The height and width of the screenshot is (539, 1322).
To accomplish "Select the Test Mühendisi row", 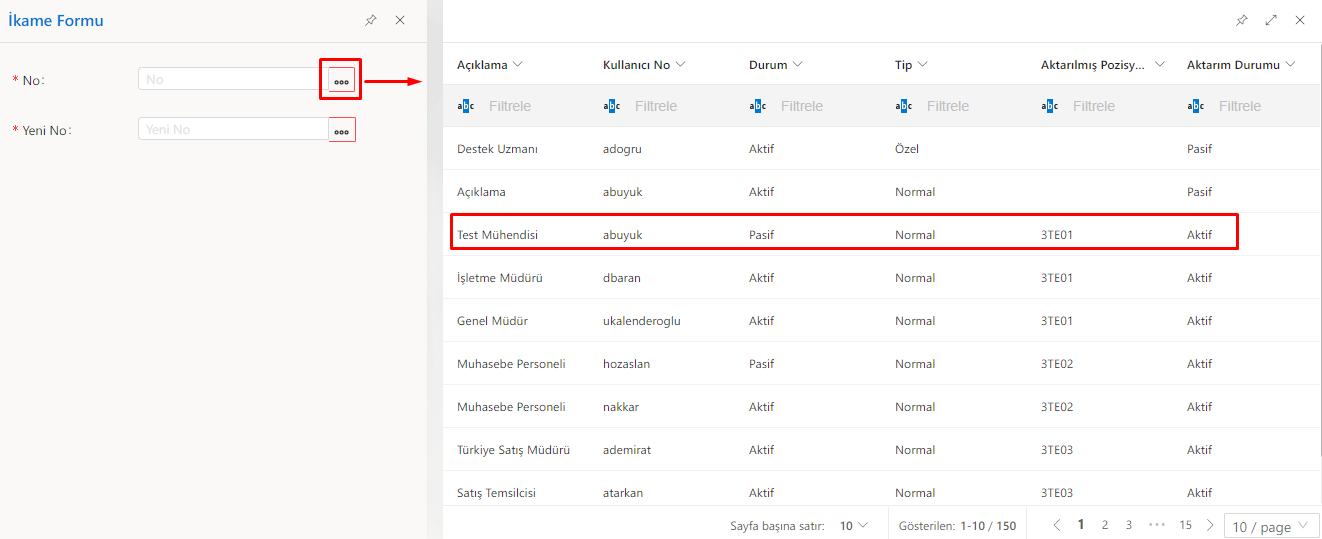I will 498,235.
